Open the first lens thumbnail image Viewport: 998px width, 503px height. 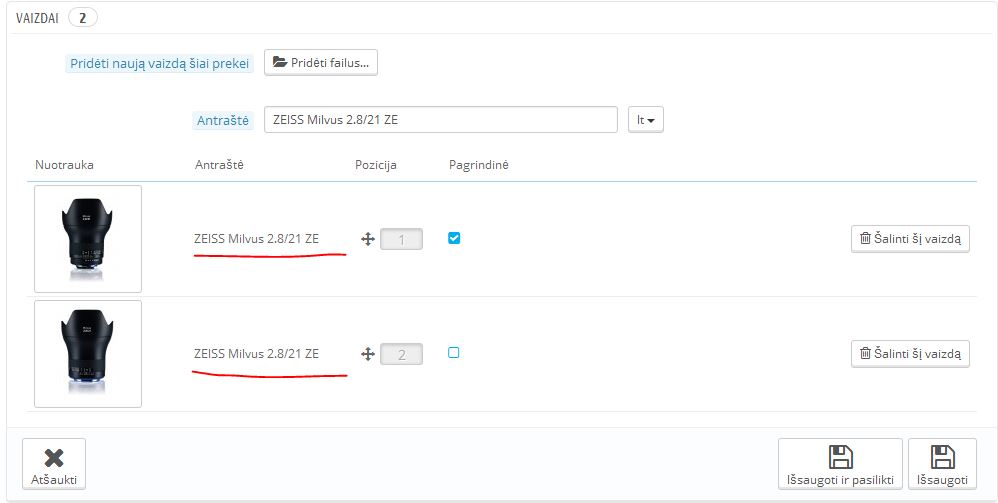coord(88,239)
